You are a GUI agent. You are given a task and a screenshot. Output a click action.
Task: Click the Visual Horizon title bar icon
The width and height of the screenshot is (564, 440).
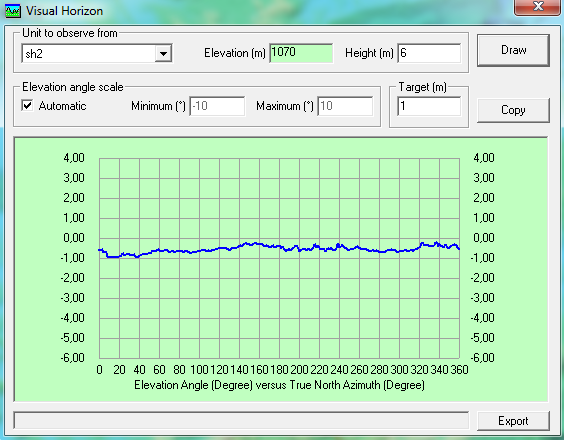click(13, 11)
